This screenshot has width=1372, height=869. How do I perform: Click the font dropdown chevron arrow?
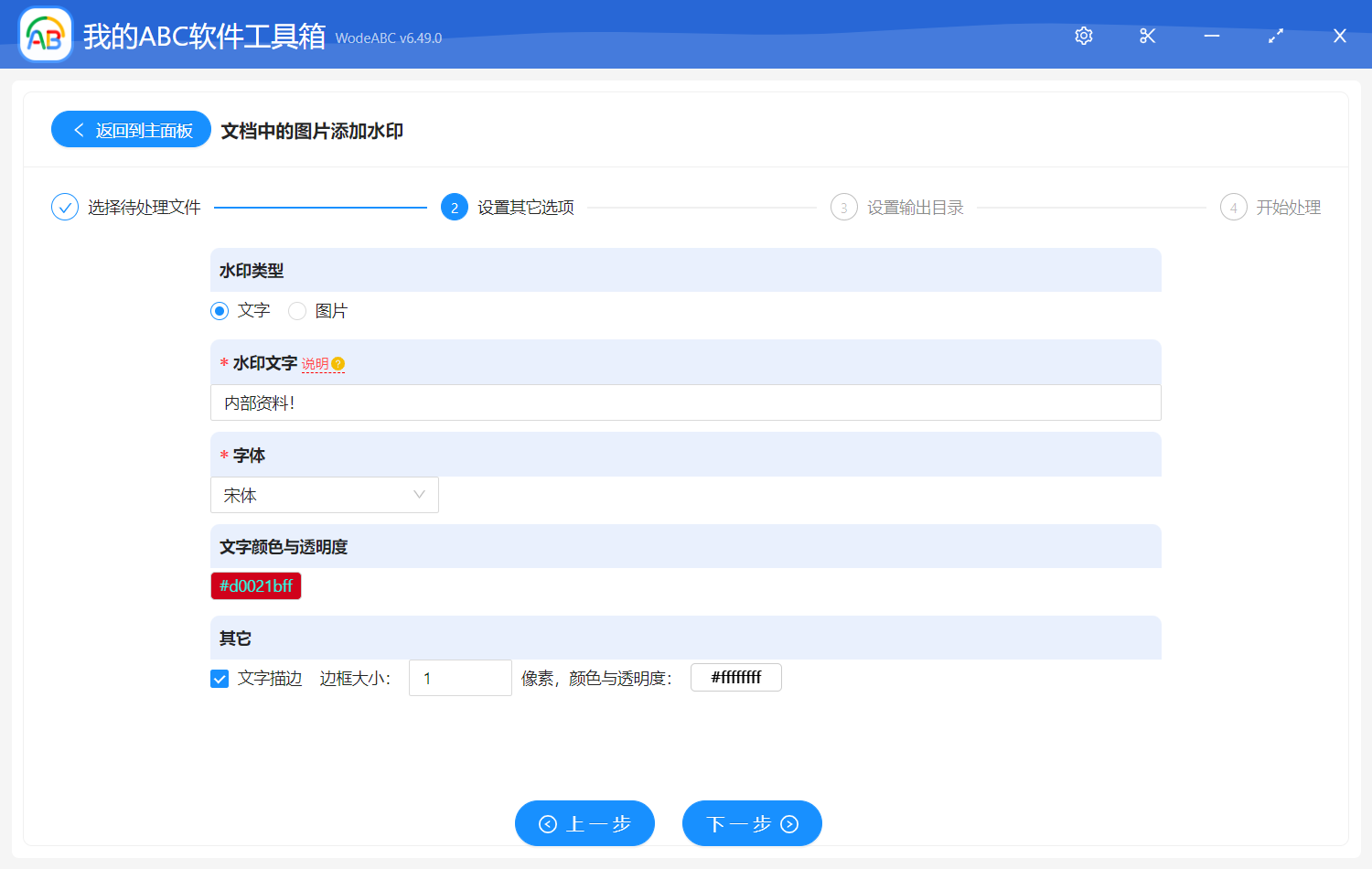click(x=419, y=495)
